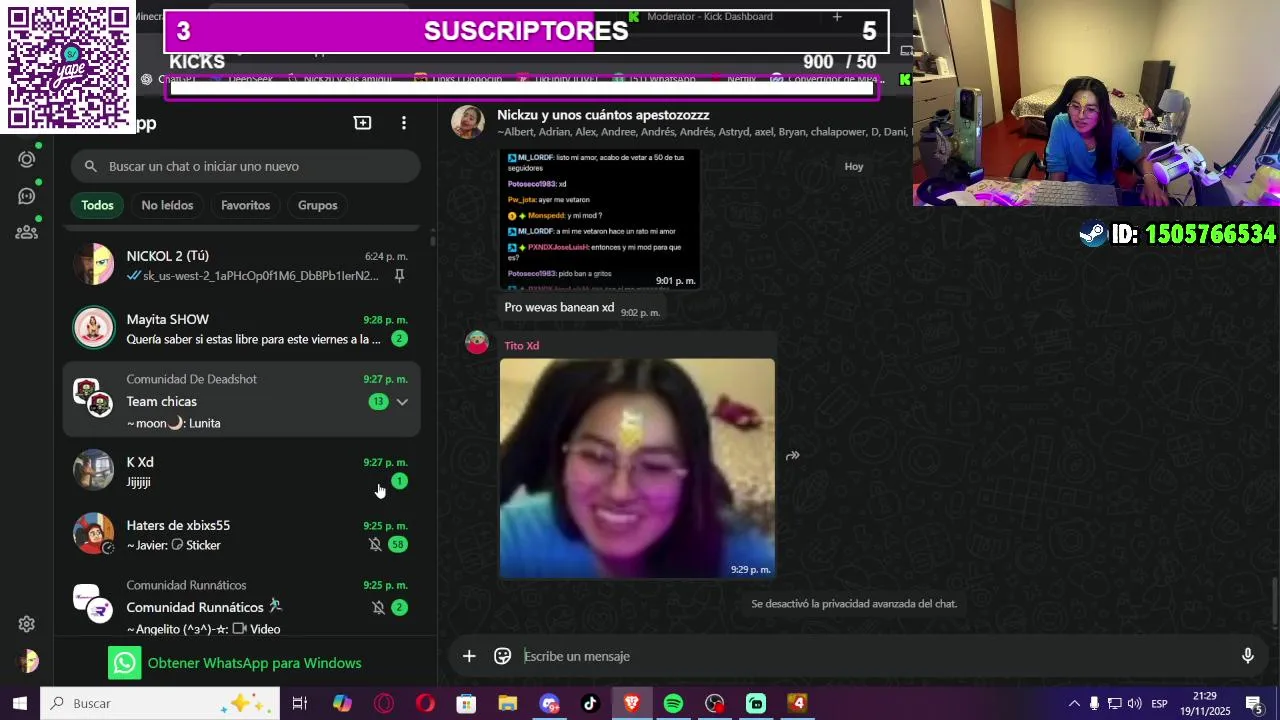Open a new browser tab
This screenshot has height=720, width=1280.
tap(837, 16)
